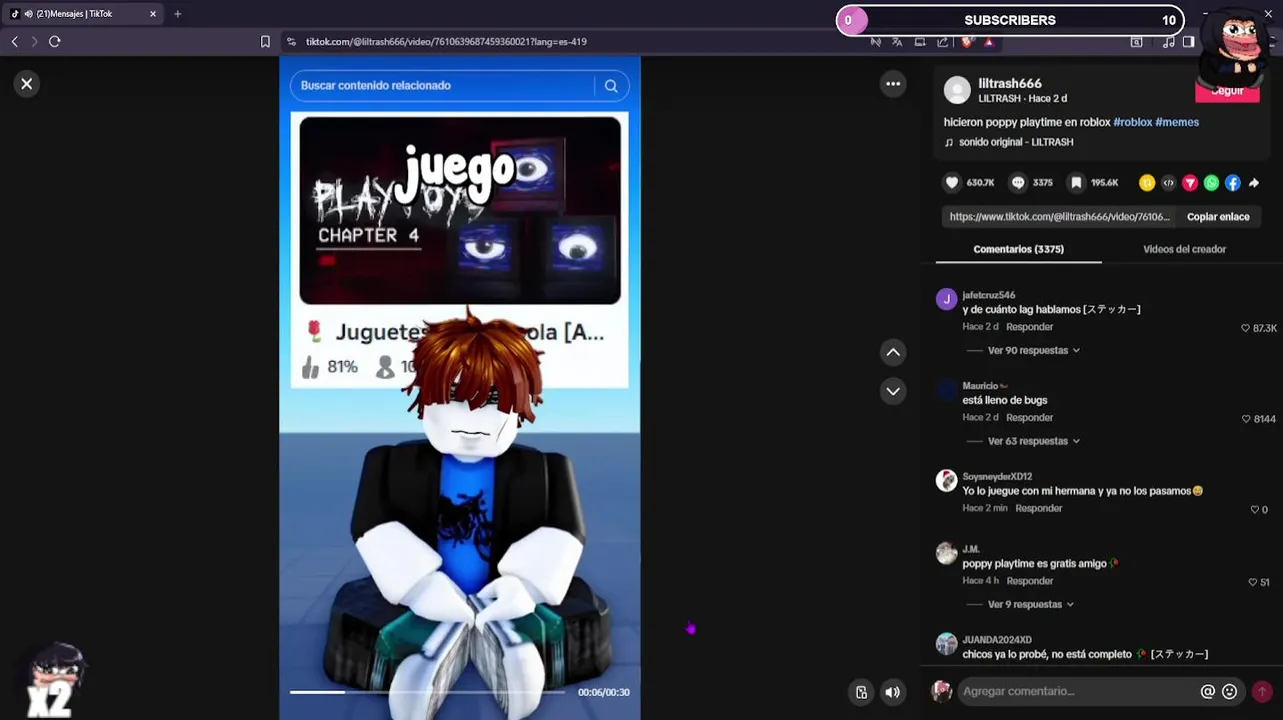Click the embed code icon
Screen dimensions: 1283x720
(1168, 183)
